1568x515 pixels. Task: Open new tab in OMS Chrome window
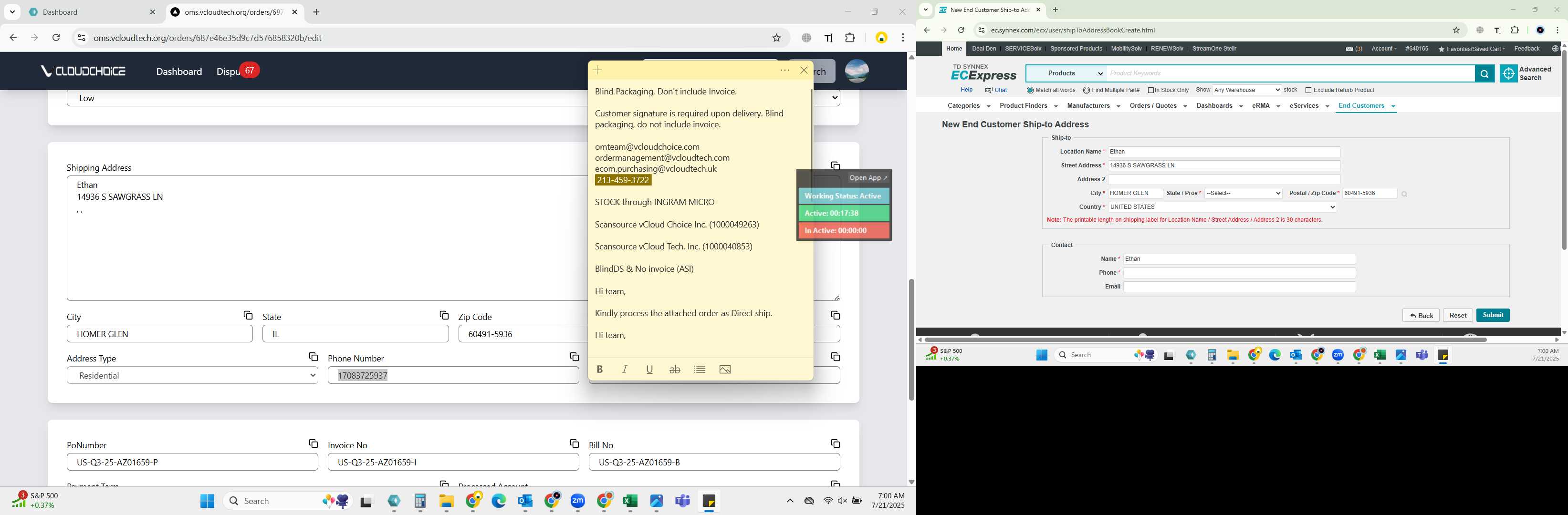[x=316, y=12]
